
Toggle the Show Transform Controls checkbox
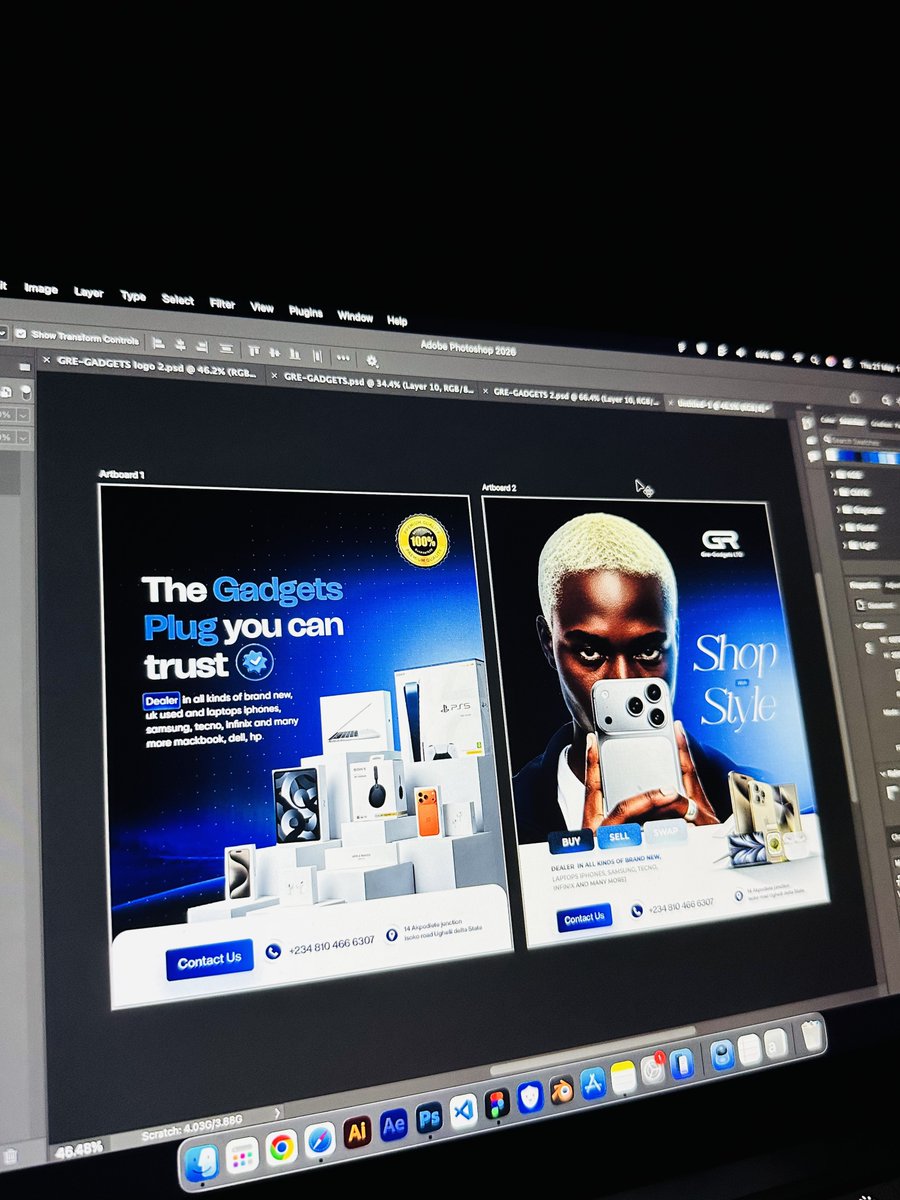pos(19,335)
